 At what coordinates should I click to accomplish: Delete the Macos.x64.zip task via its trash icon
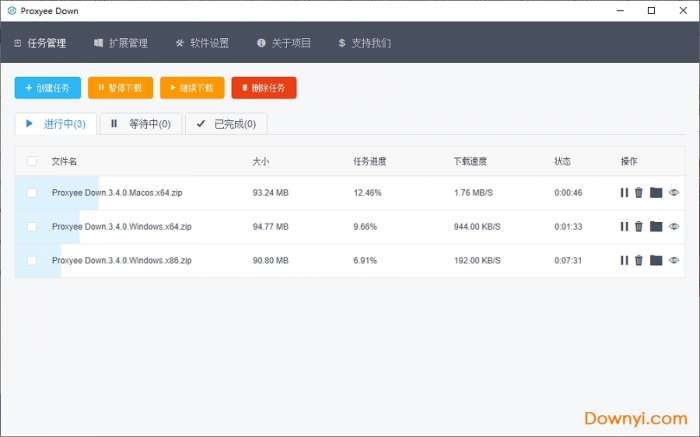pos(639,192)
